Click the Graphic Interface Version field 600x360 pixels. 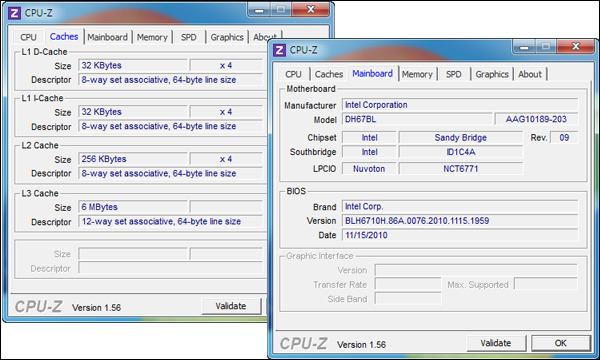(476, 270)
